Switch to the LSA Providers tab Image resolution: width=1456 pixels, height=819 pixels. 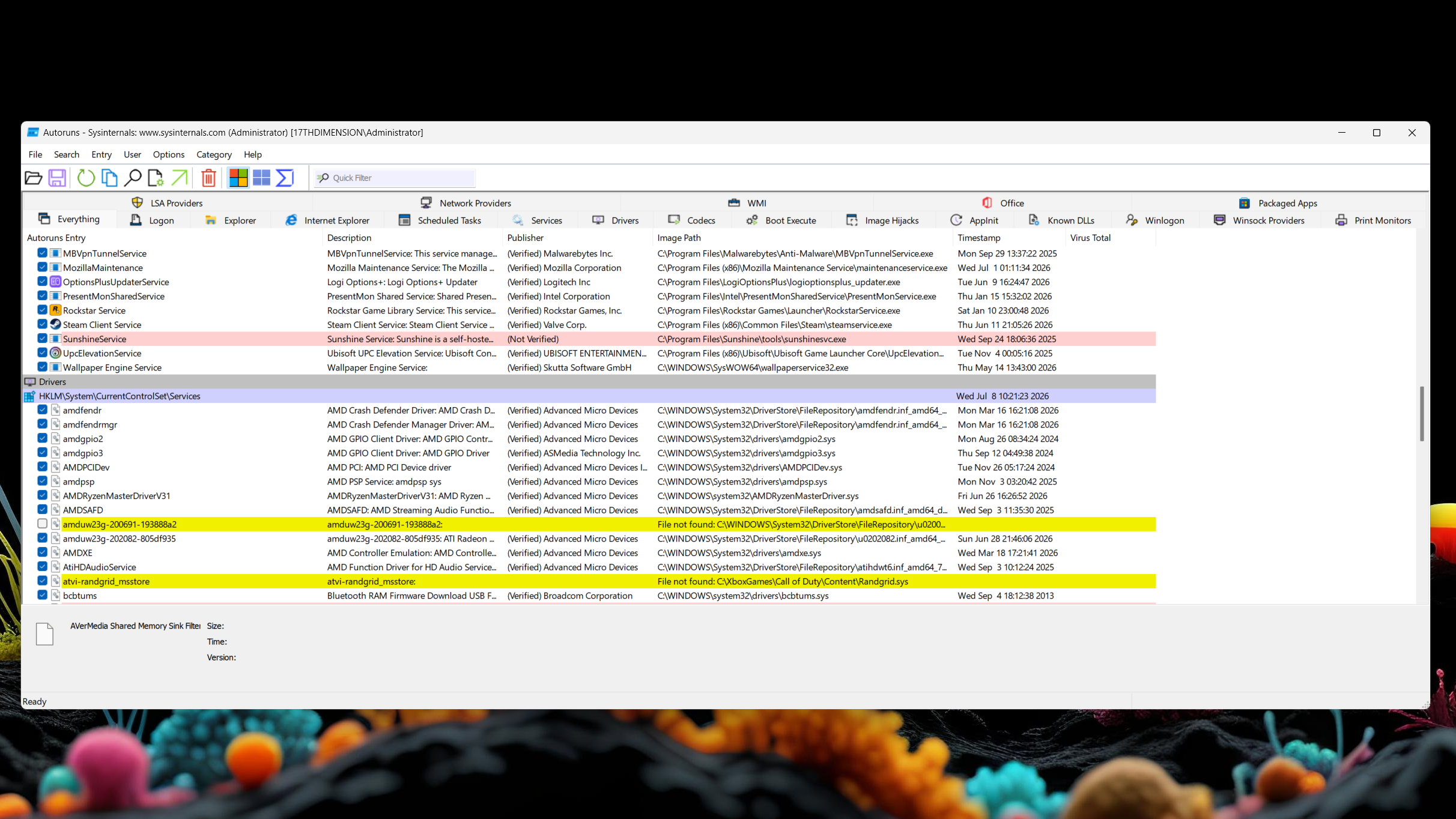pos(168,203)
